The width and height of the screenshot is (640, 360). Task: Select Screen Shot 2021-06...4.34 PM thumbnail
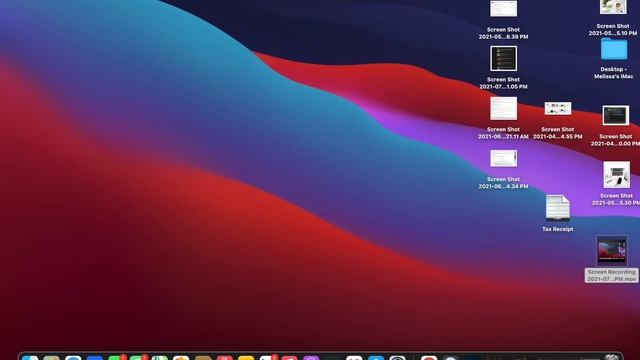coord(503,158)
